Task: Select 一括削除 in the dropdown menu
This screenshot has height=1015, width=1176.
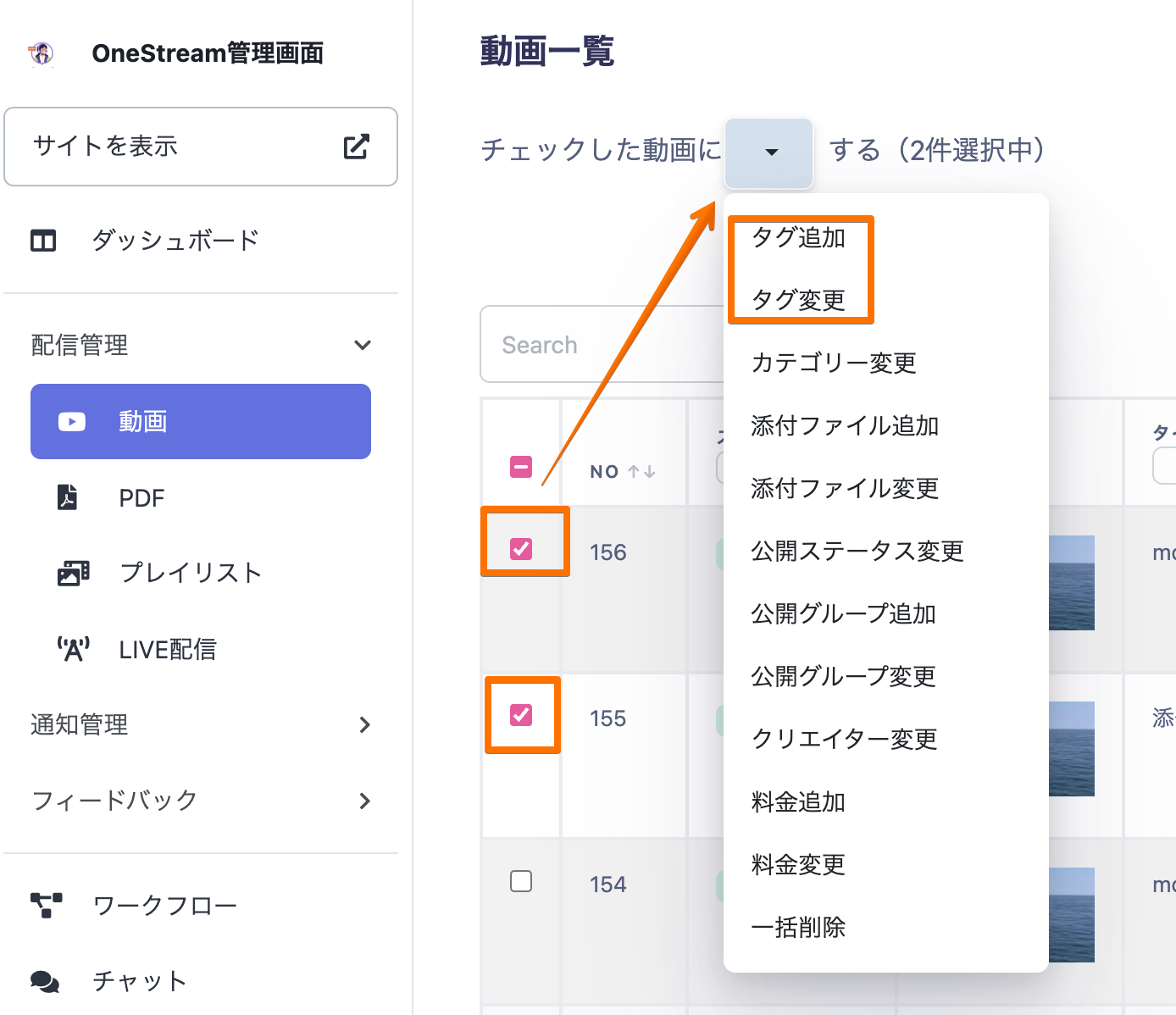Action: point(798,928)
